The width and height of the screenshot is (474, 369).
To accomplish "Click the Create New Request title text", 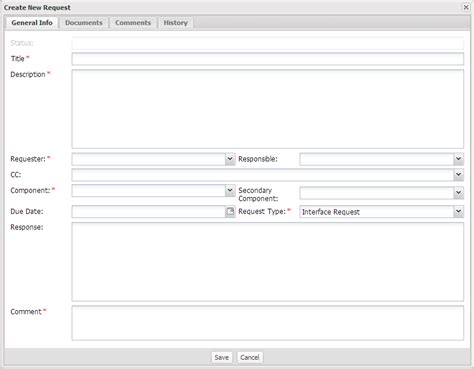I will [37, 7].
